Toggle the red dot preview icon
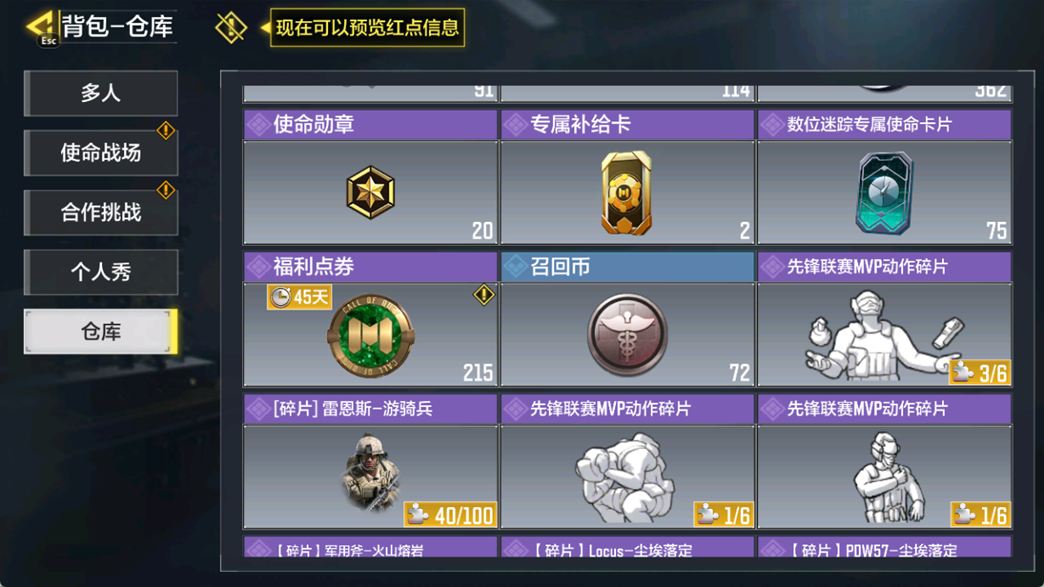 231,27
